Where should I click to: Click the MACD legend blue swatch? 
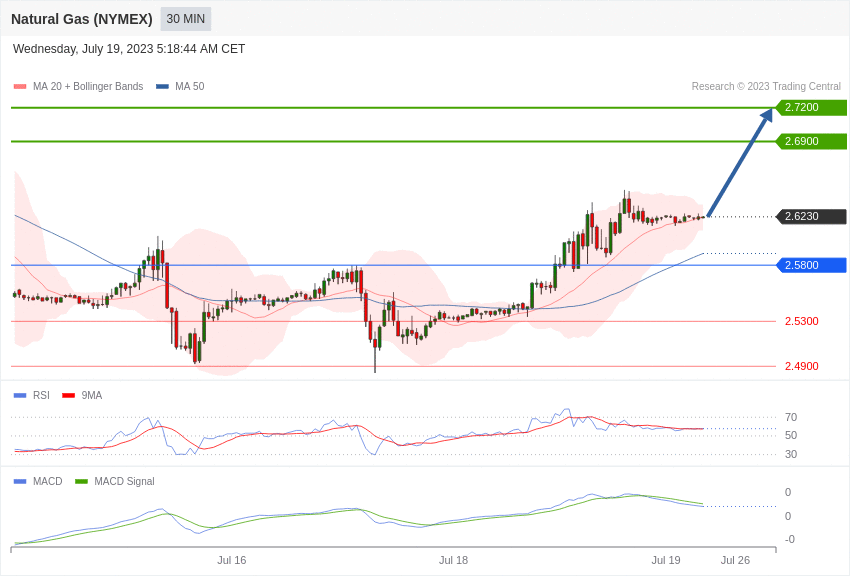[20, 481]
